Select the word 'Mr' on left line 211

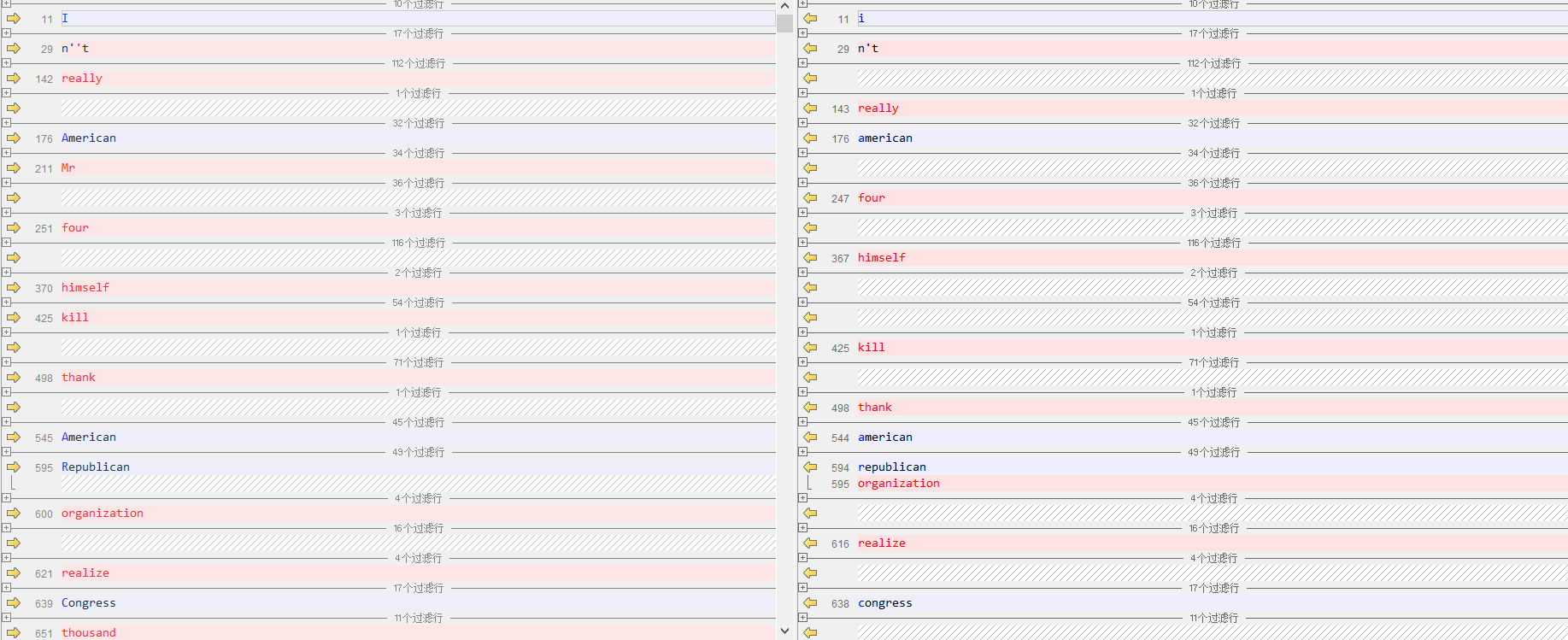point(68,168)
